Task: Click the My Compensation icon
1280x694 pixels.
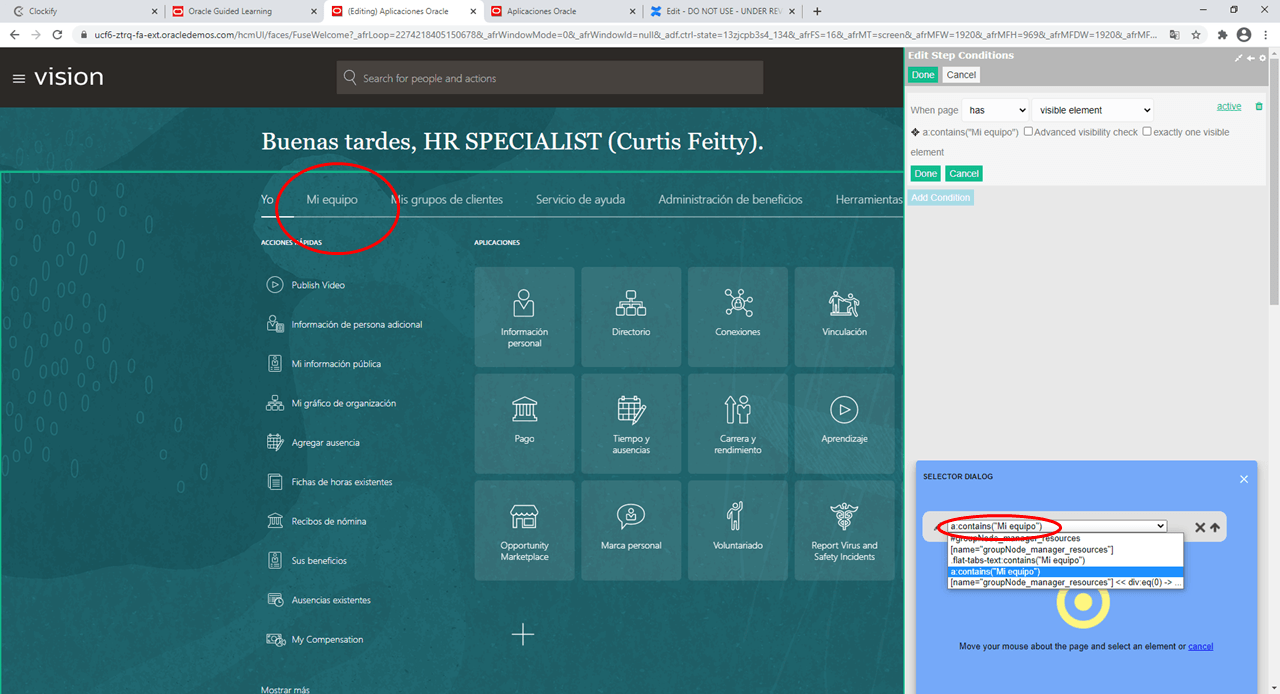Action: coord(275,639)
